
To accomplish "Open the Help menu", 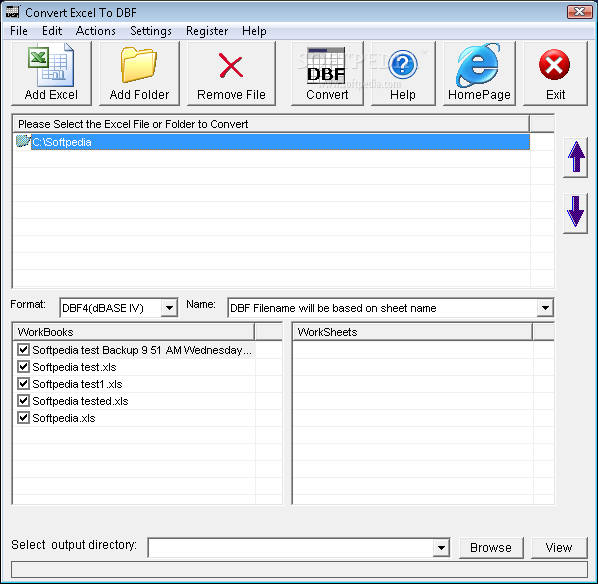I will coord(254,31).
